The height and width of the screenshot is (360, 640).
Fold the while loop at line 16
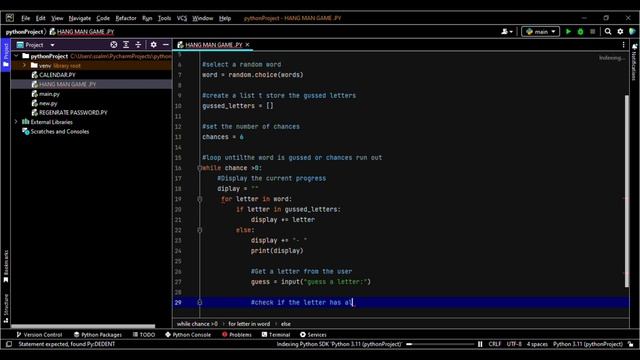click(200, 168)
